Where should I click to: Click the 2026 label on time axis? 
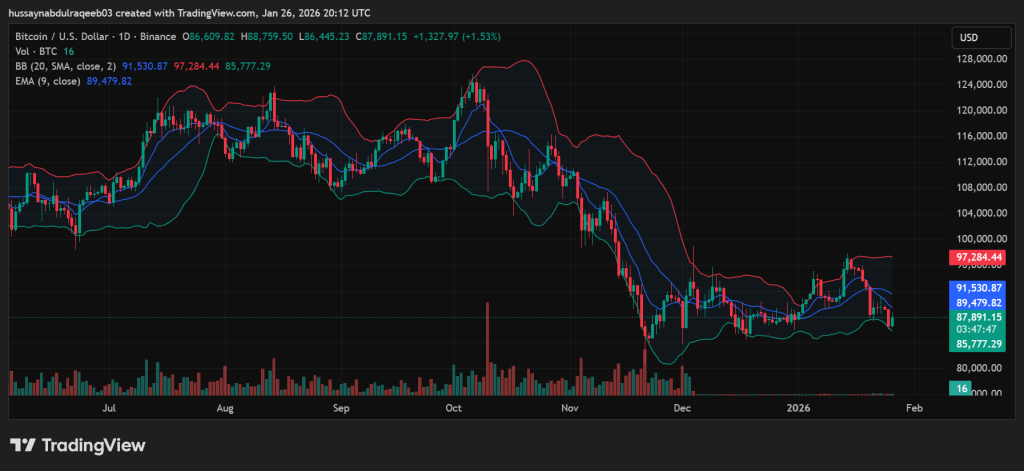(x=798, y=408)
